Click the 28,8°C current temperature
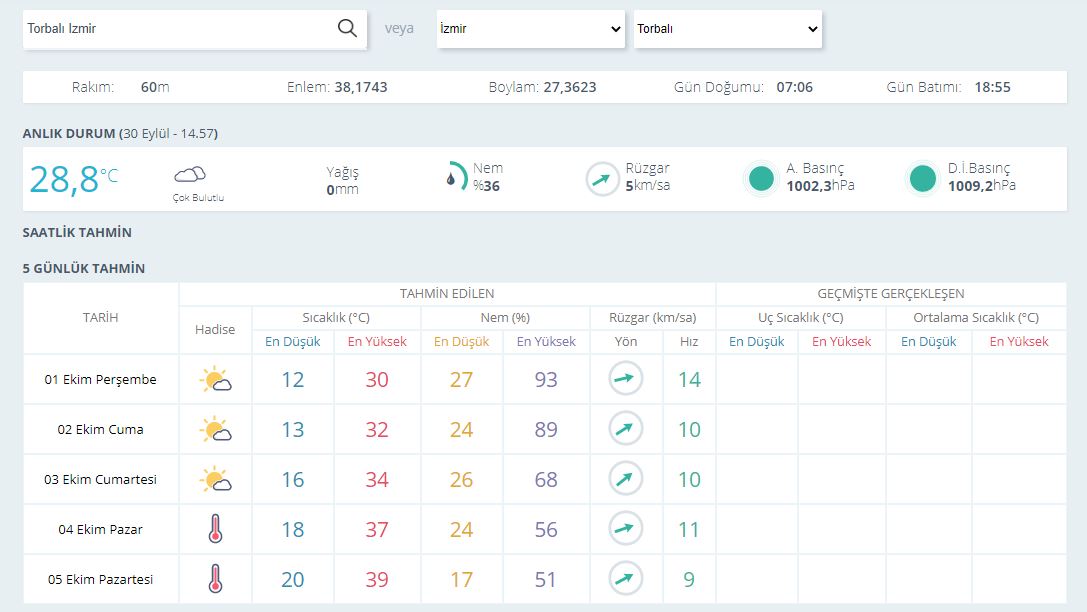This screenshot has width=1087, height=612. (73, 179)
